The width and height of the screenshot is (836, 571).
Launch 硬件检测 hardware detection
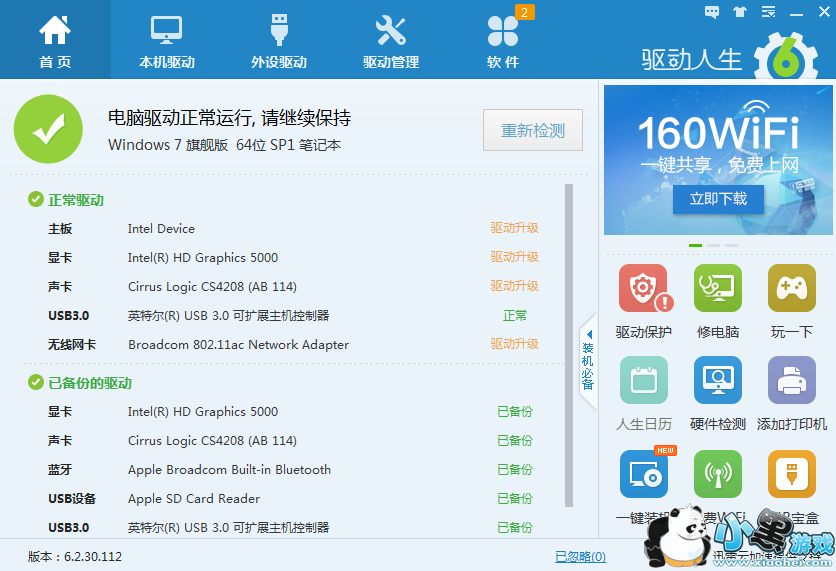718,381
